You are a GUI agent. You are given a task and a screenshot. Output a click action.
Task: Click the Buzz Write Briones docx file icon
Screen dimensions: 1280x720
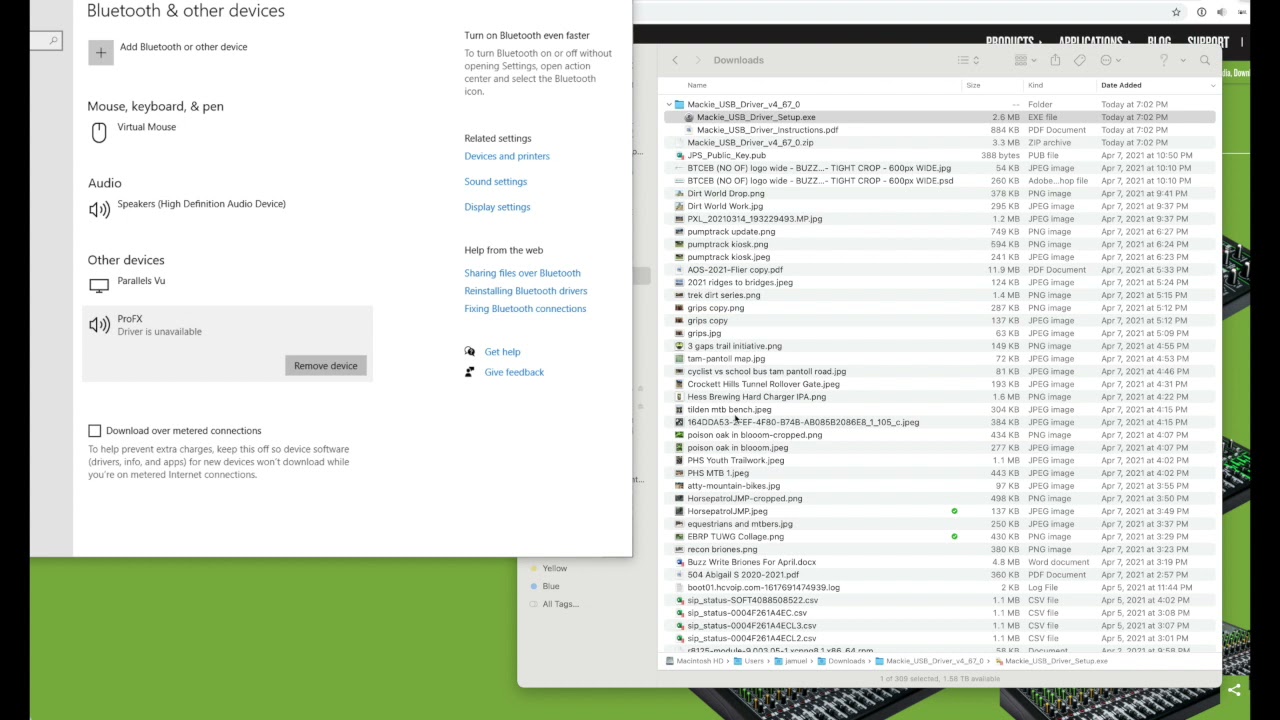point(680,562)
